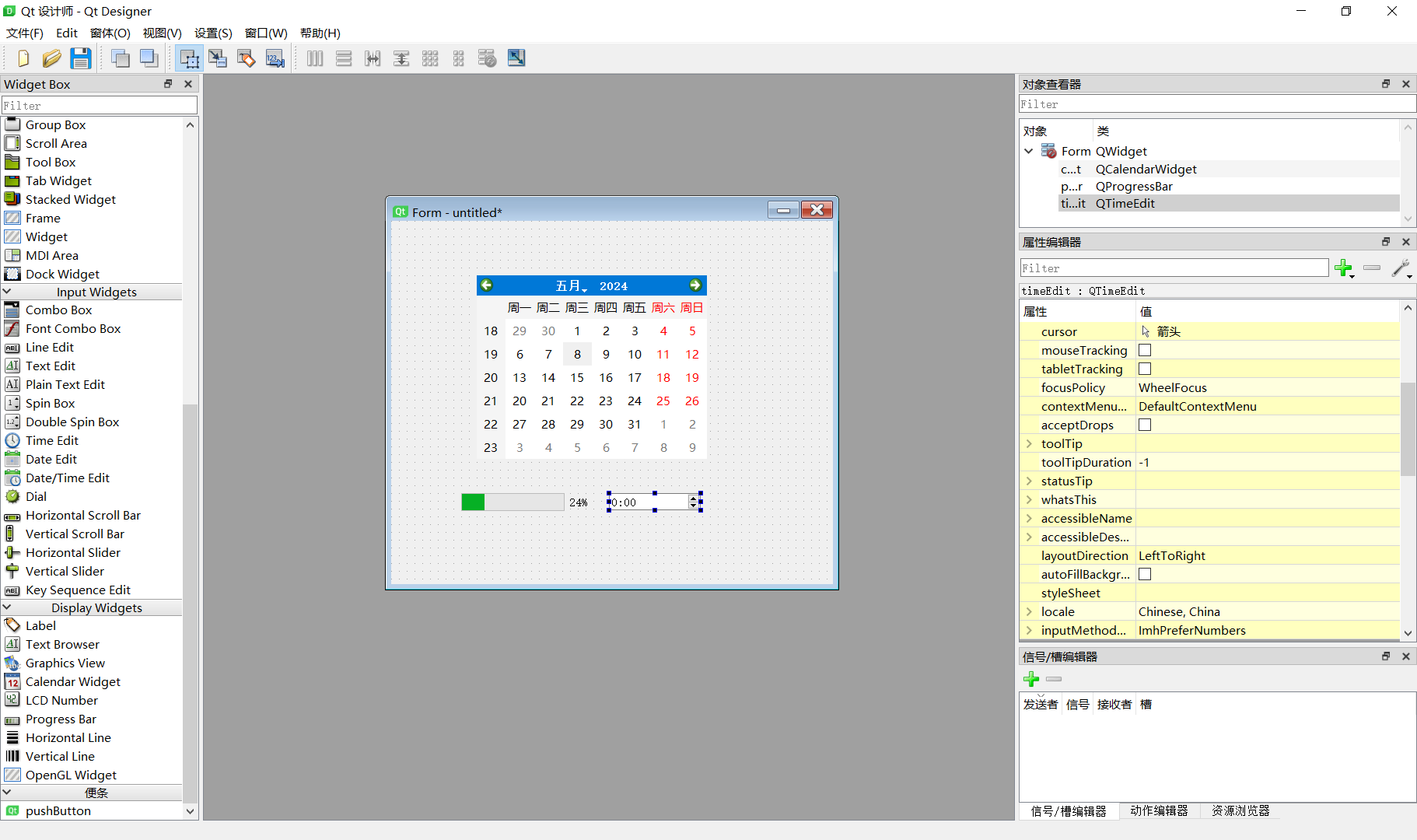Toggle the mouseTracking checkbox
This screenshot has width=1417, height=840.
click(1145, 351)
